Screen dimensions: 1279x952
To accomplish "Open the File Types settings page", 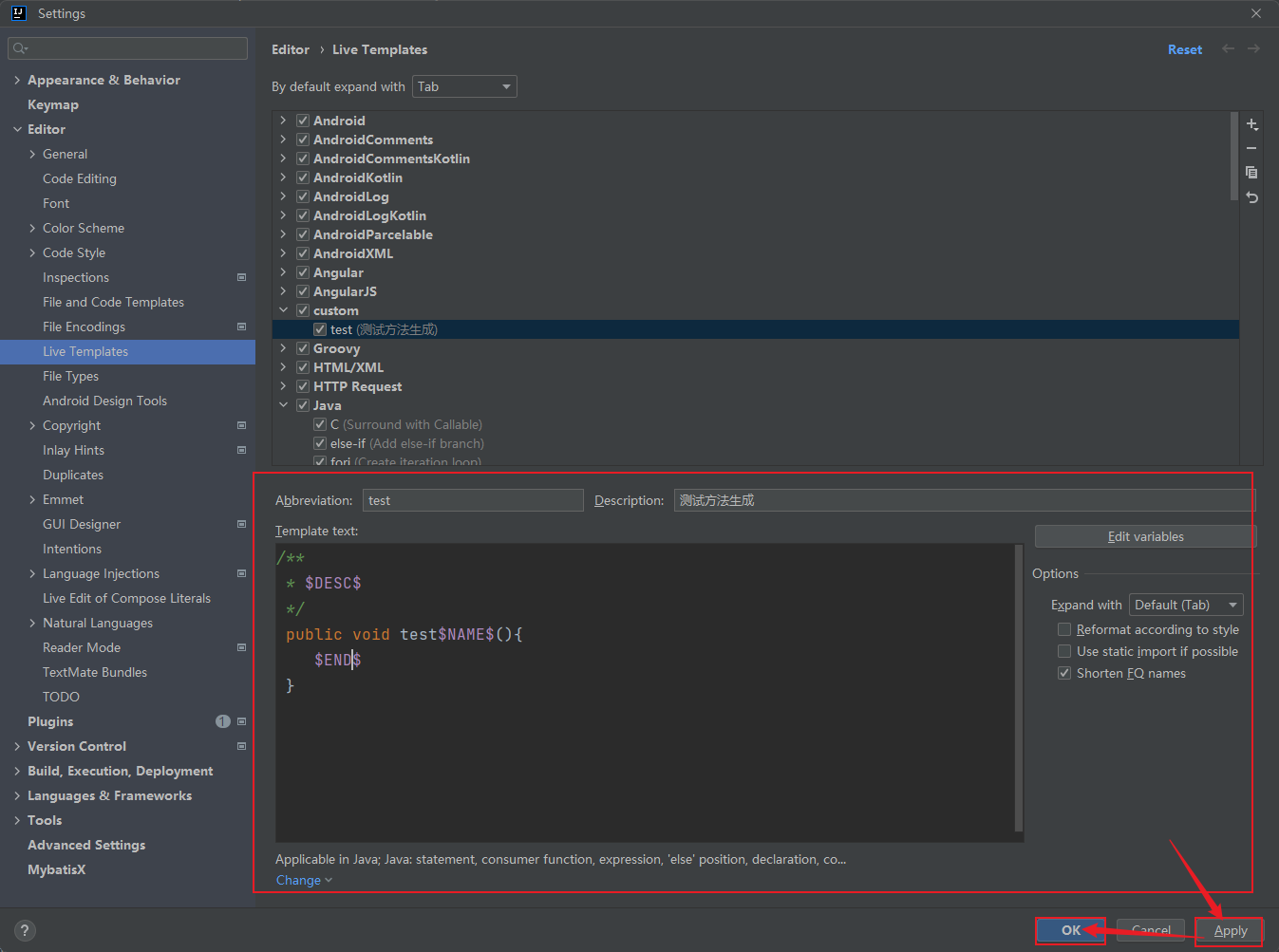I will (x=70, y=376).
